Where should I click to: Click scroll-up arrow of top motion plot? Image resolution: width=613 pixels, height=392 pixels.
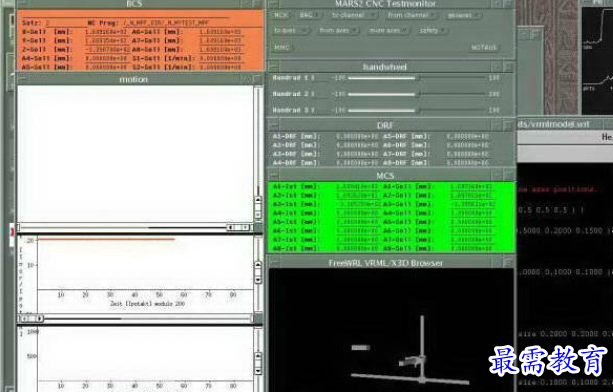pos(258,200)
